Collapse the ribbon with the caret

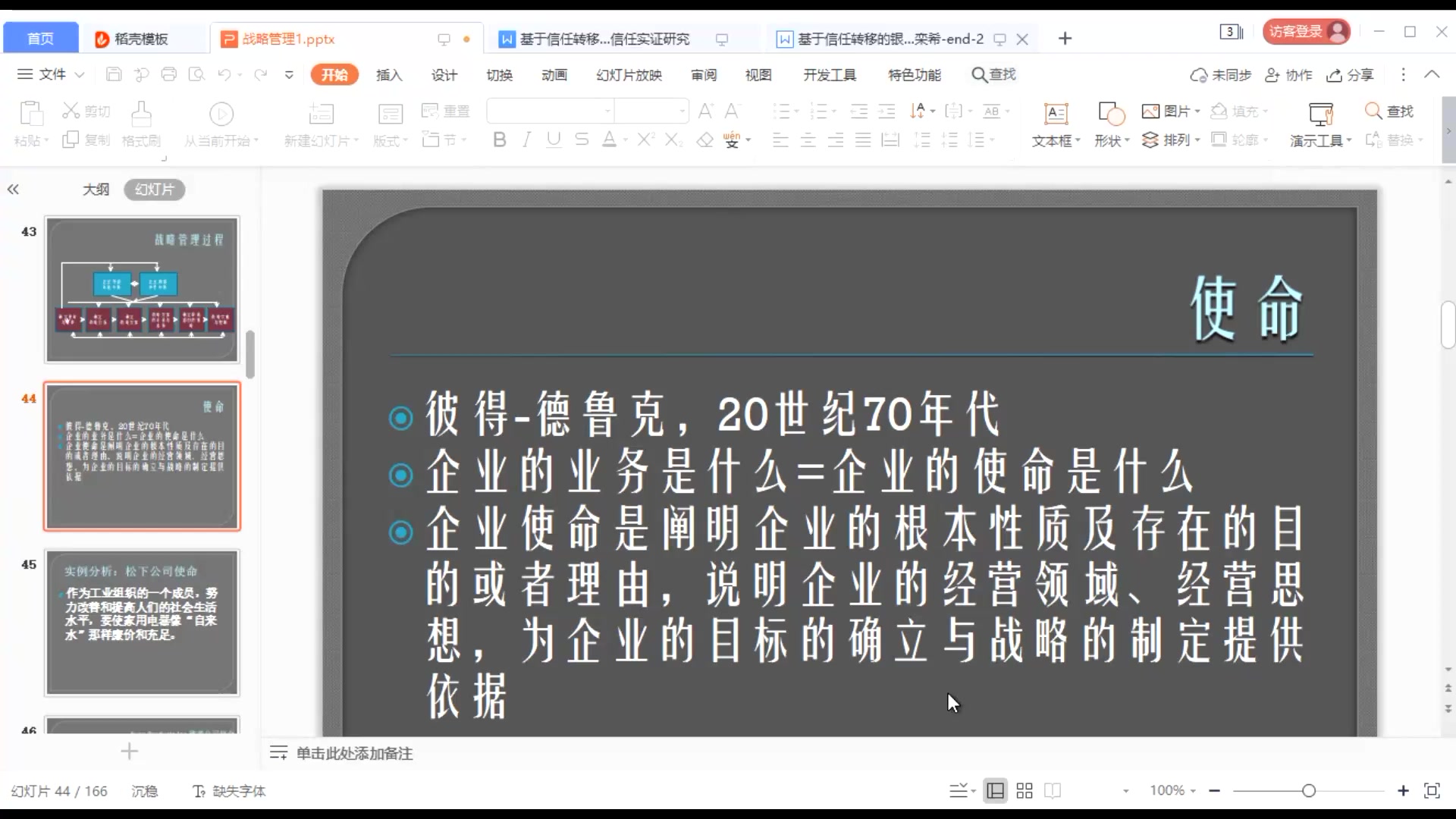(1432, 74)
